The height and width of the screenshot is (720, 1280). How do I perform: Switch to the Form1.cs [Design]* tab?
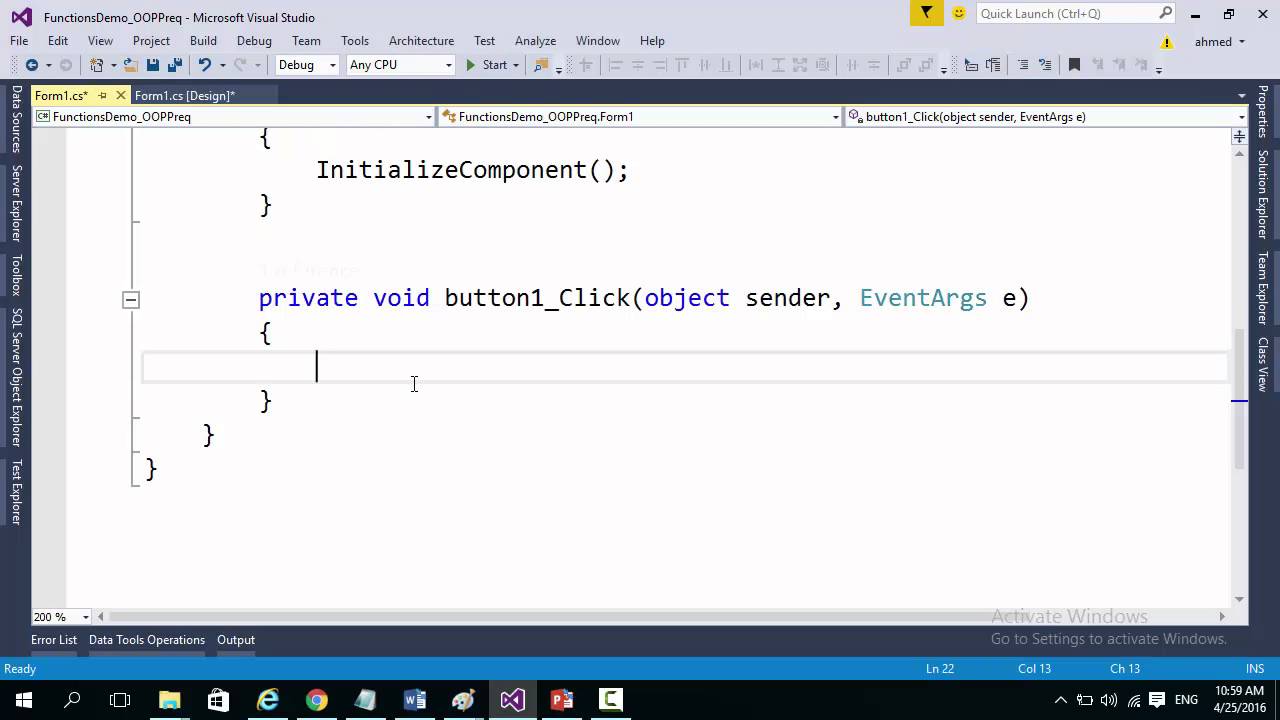click(x=185, y=96)
